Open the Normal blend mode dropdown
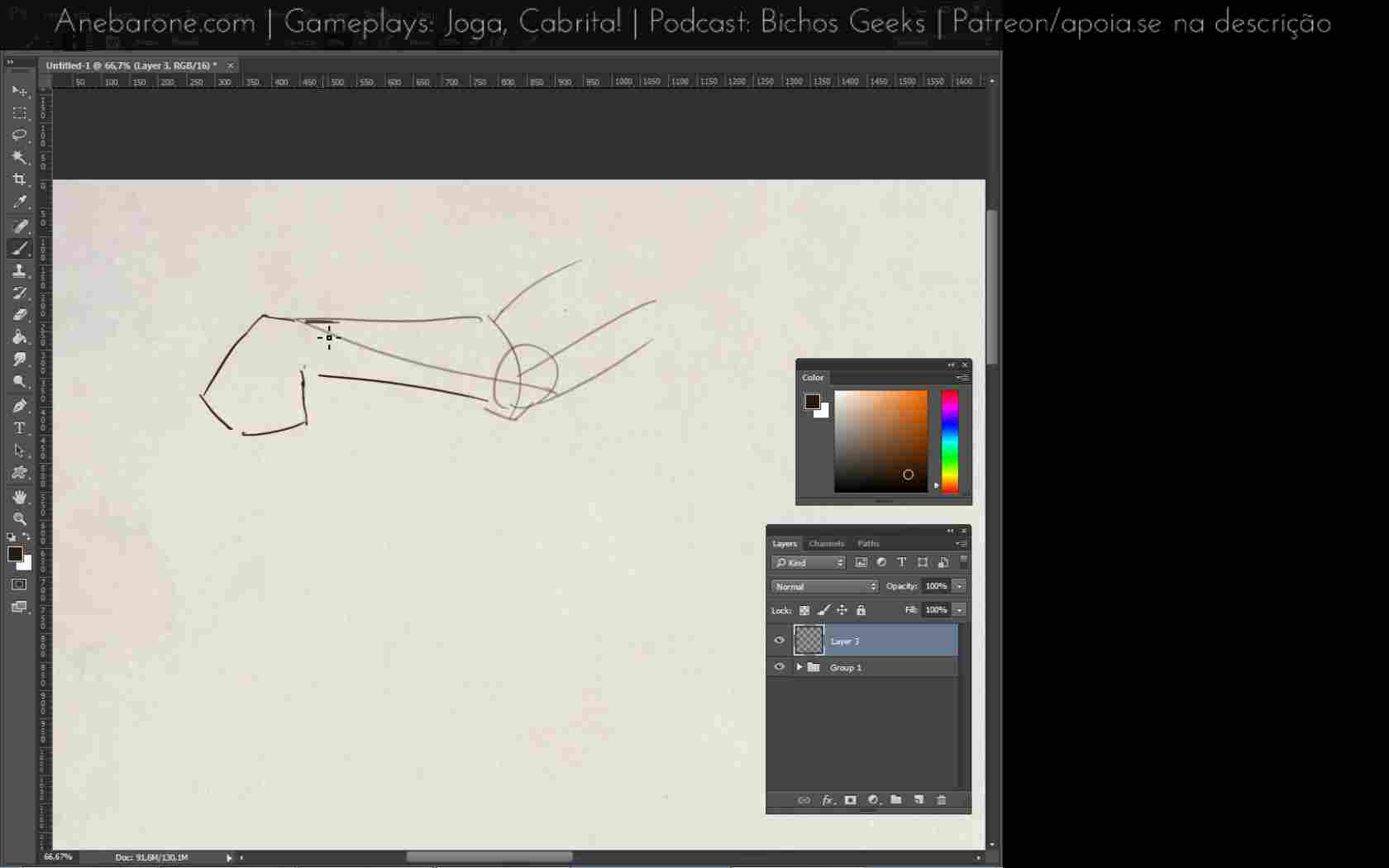The width and height of the screenshot is (1389, 868). point(824,586)
